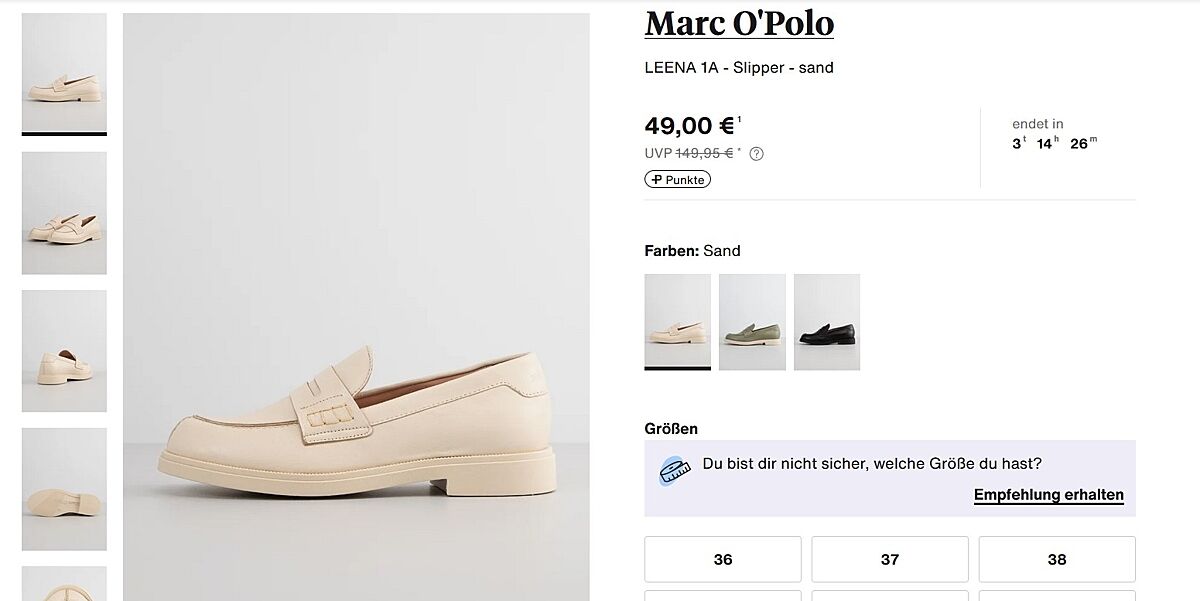The width and height of the screenshot is (1200, 601).
Task: Click the Punkte badge
Action: click(677, 180)
